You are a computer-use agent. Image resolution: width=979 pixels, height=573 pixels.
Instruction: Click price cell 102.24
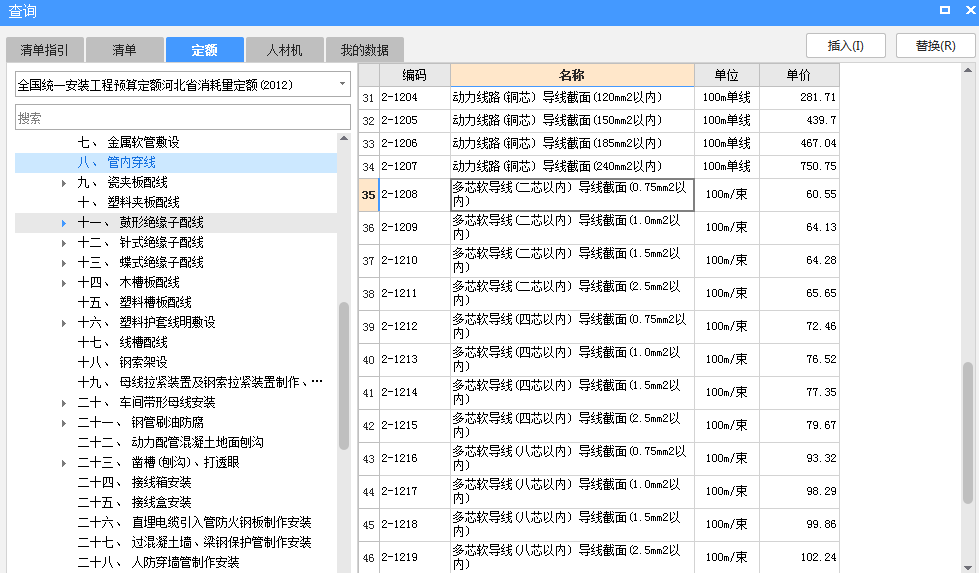(x=799, y=557)
